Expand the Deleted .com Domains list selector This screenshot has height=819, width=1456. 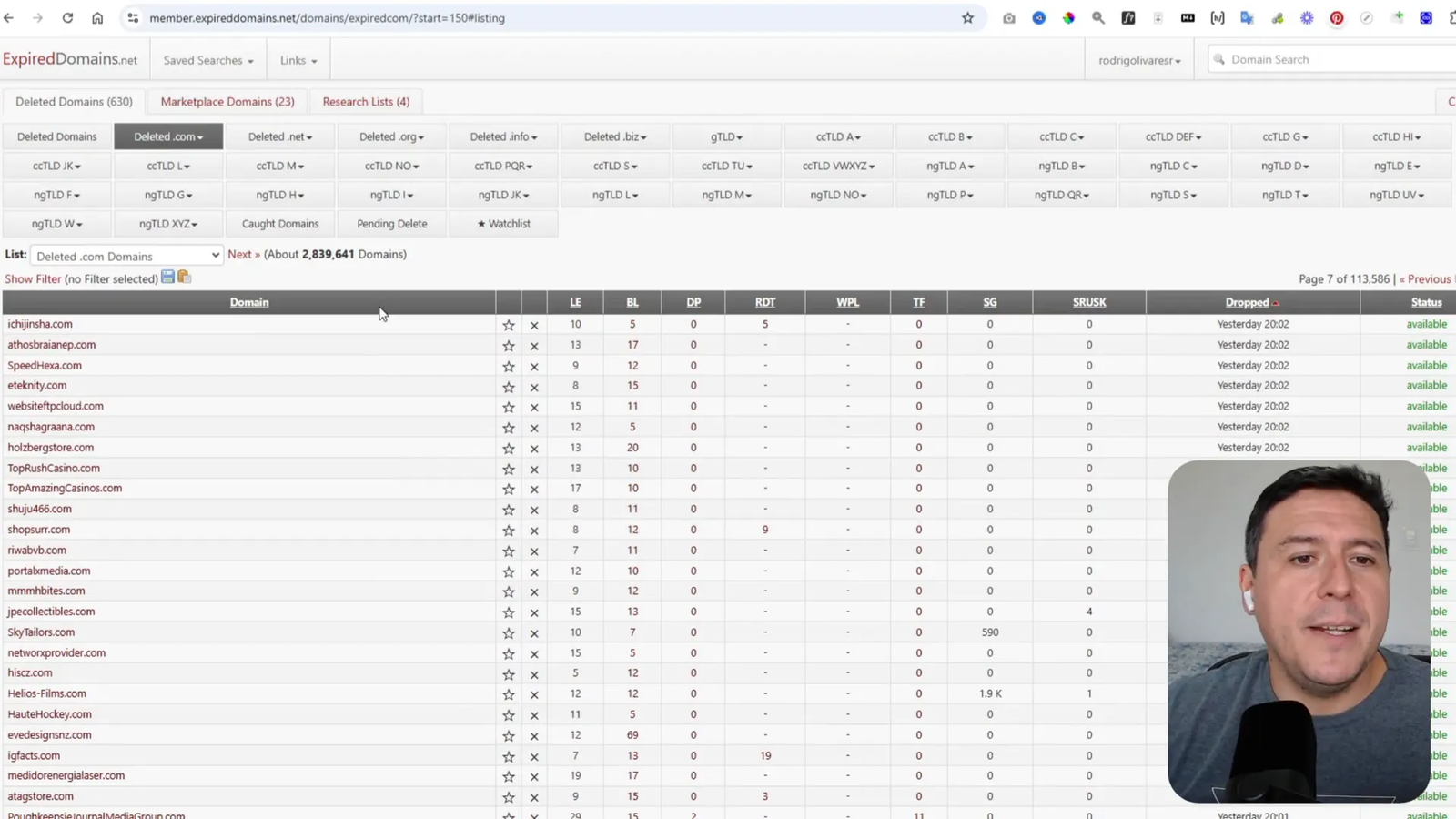126,256
